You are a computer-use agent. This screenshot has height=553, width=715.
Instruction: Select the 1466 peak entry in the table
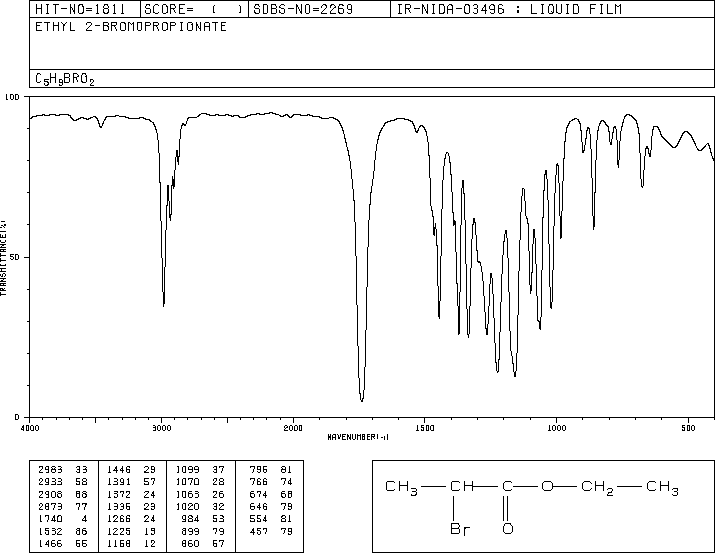[x=63, y=543]
